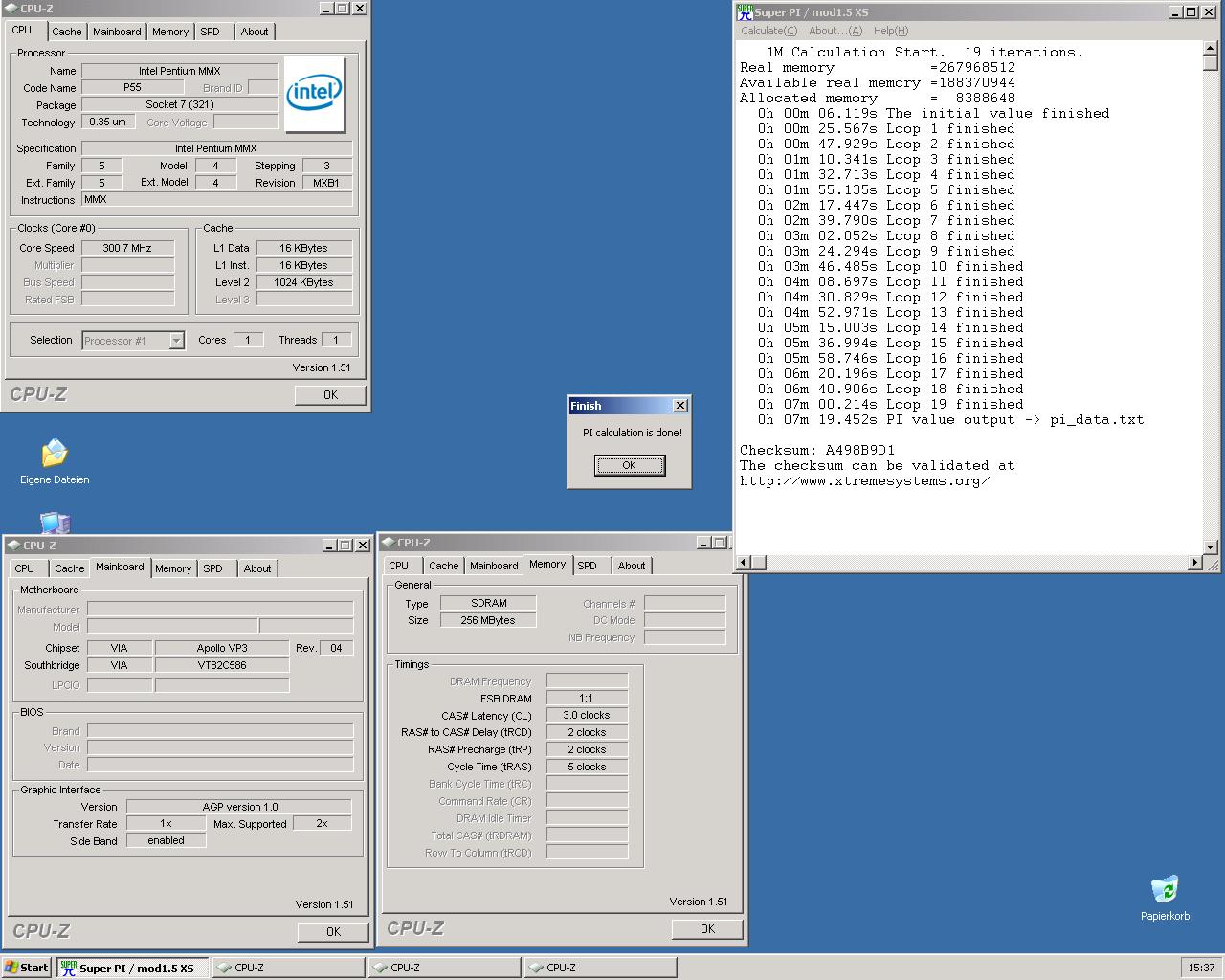
Task: Click xtremesystems.org URL in Super PI output
Action: 865,480
